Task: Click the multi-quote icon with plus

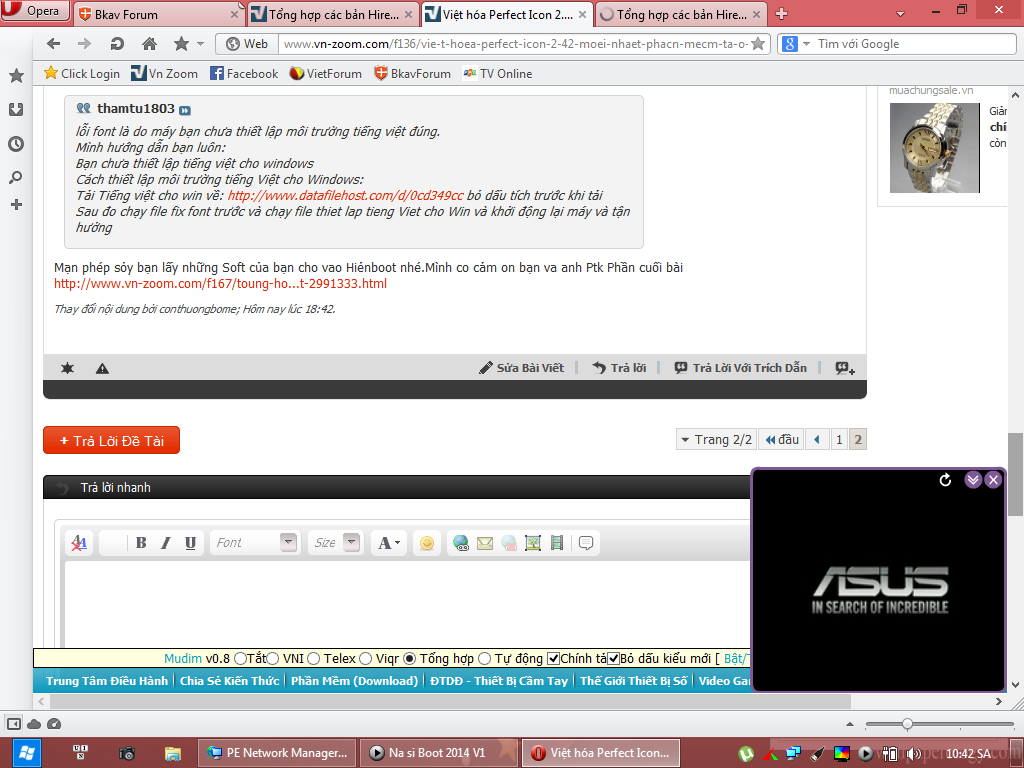Action: click(845, 368)
